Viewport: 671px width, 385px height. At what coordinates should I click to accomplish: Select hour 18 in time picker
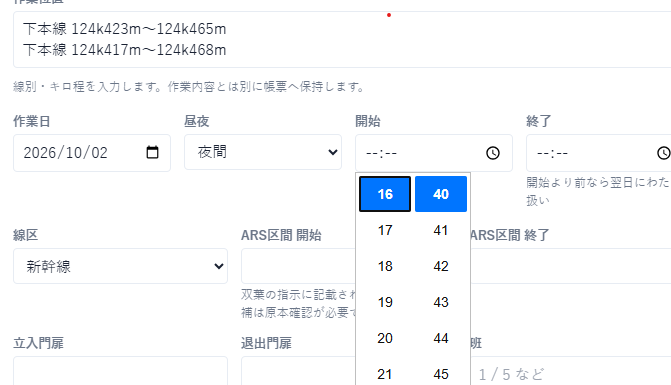385,266
